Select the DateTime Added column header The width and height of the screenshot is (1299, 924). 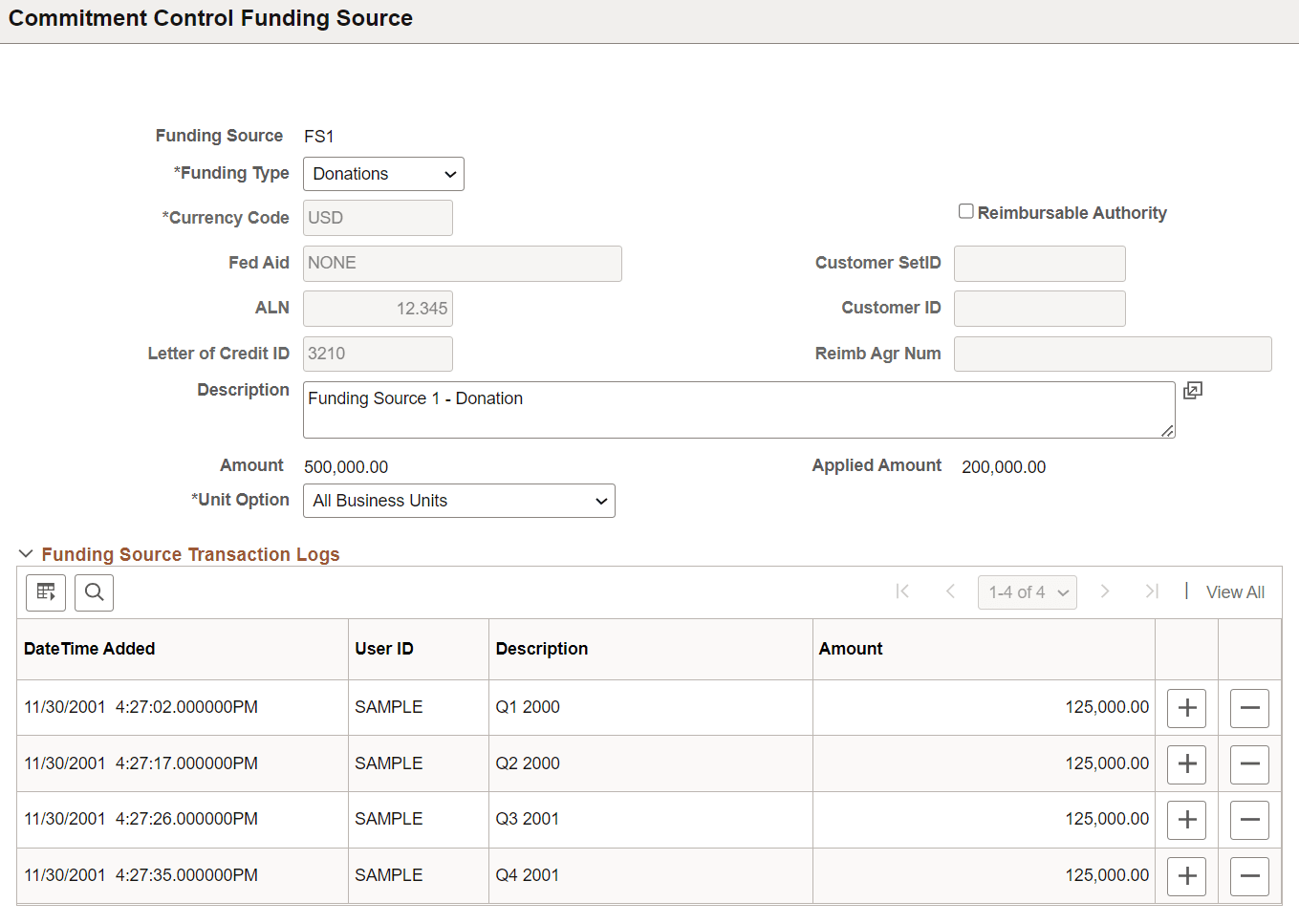tap(89, 648)
